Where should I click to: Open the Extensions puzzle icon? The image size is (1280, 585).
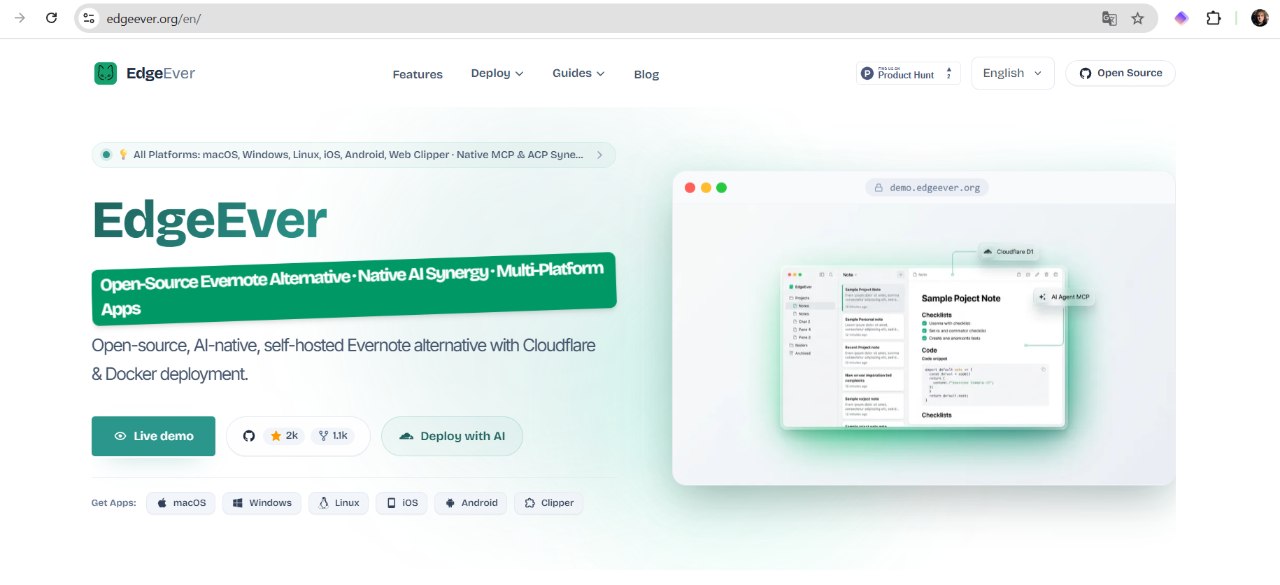[x=1213, y=18]
